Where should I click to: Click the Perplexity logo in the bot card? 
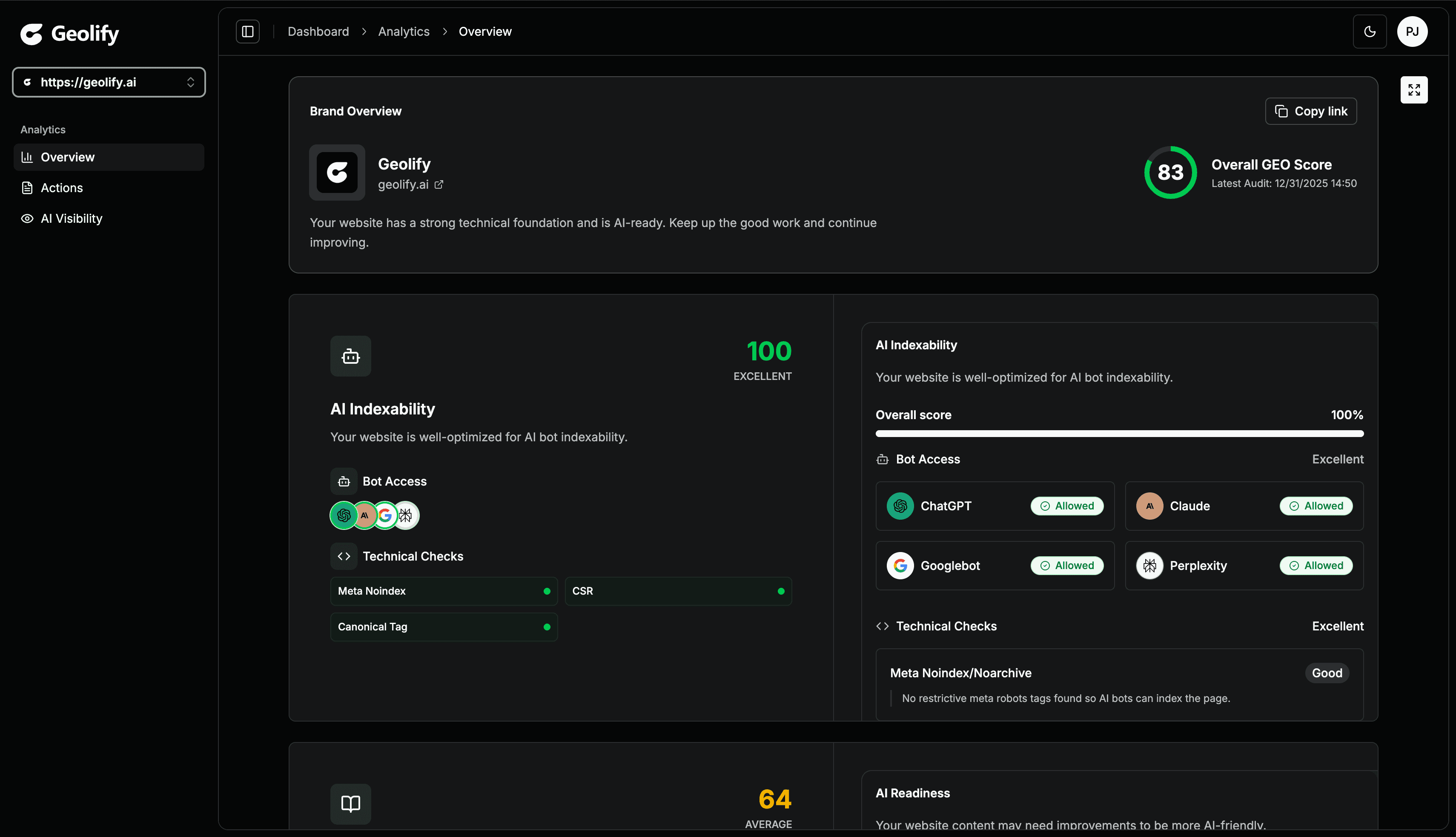(1150, 566)
